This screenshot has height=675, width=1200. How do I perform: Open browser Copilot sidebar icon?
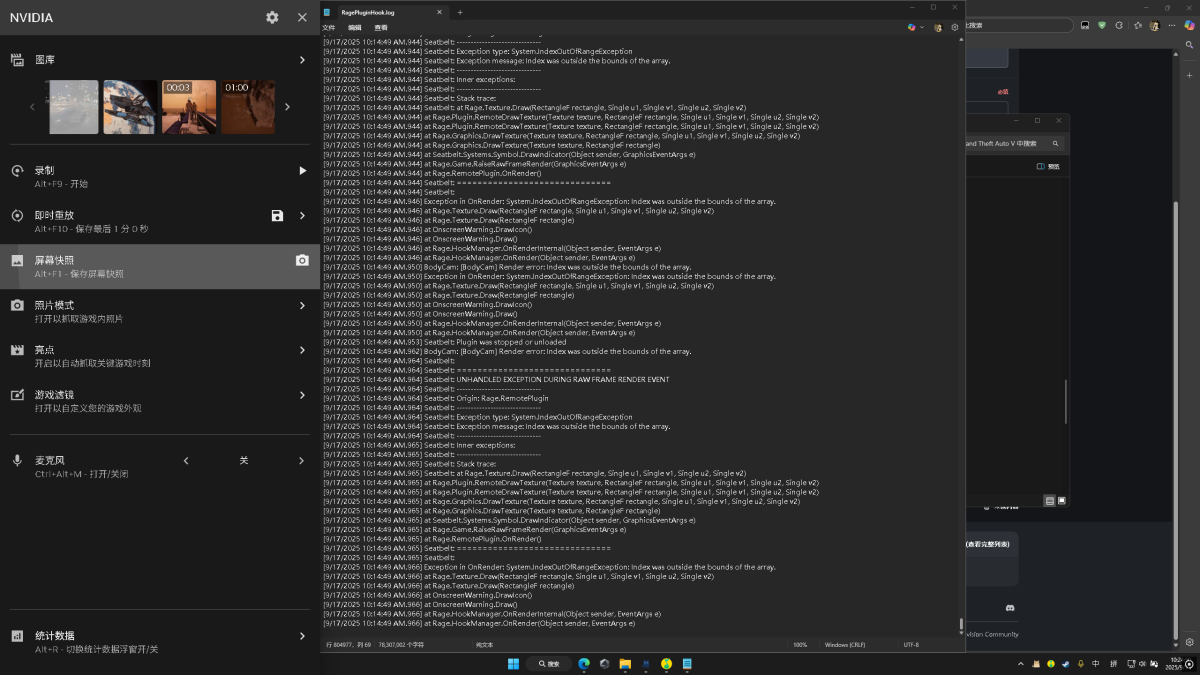[1190, 25]
